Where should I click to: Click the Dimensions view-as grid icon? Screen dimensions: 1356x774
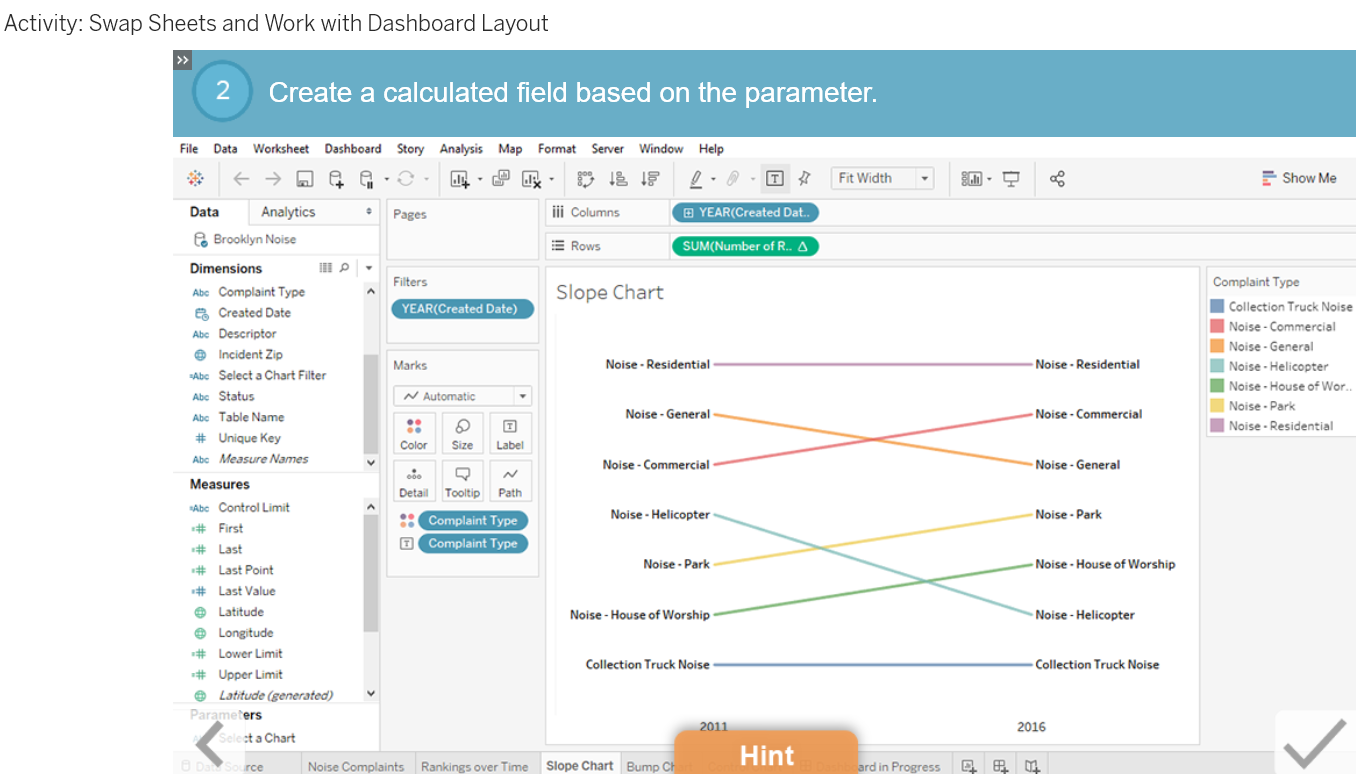[325, 268]
